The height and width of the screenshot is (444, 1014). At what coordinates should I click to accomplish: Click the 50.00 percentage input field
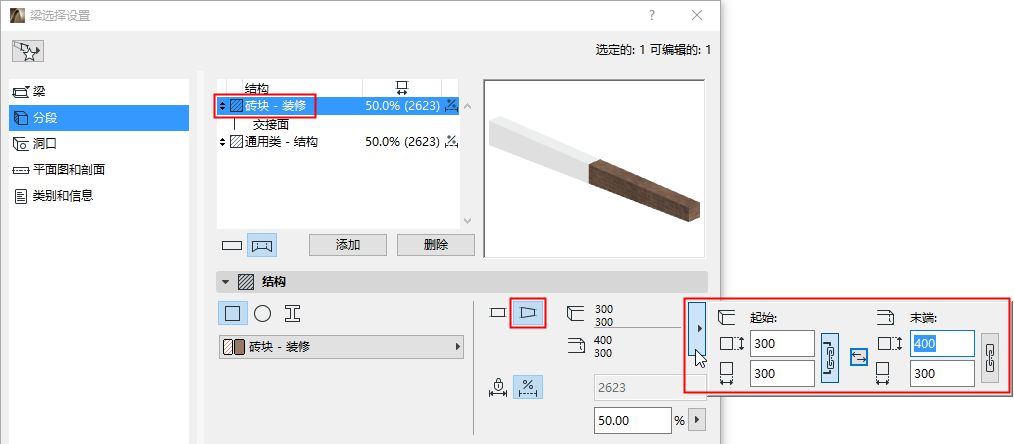click(x=633, y=420)
